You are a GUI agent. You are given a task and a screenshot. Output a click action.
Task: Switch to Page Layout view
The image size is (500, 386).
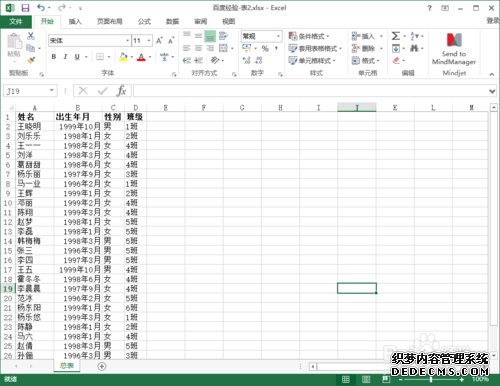tap(366, 379)
